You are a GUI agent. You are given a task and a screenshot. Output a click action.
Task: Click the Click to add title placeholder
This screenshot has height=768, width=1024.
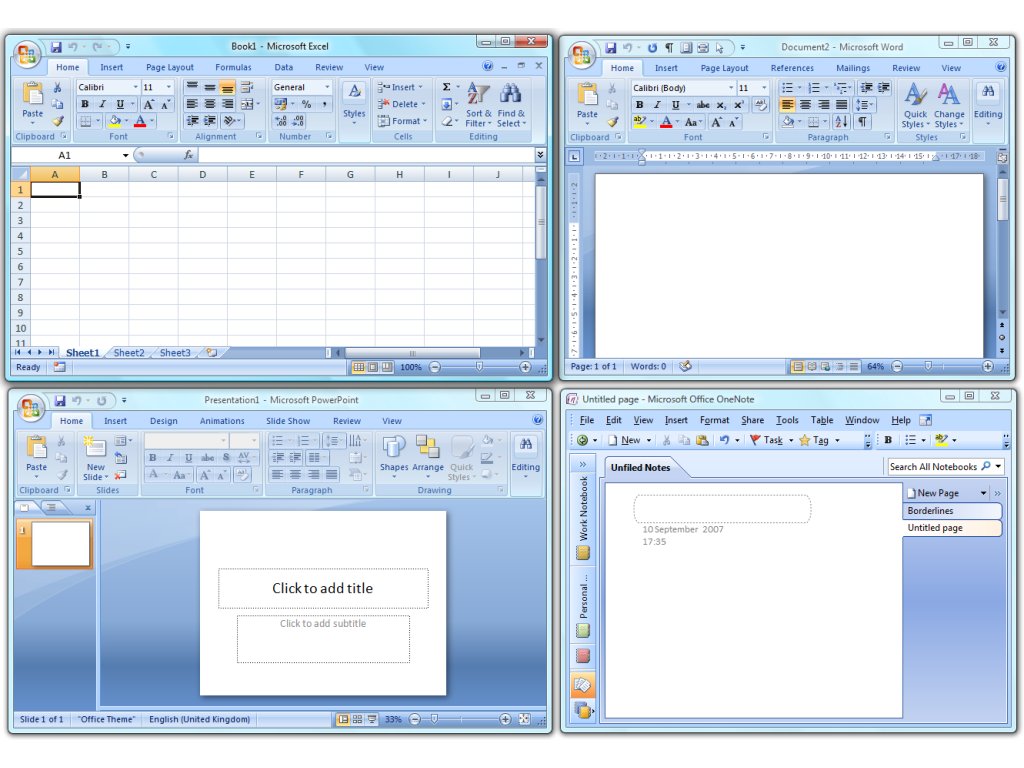323,588
